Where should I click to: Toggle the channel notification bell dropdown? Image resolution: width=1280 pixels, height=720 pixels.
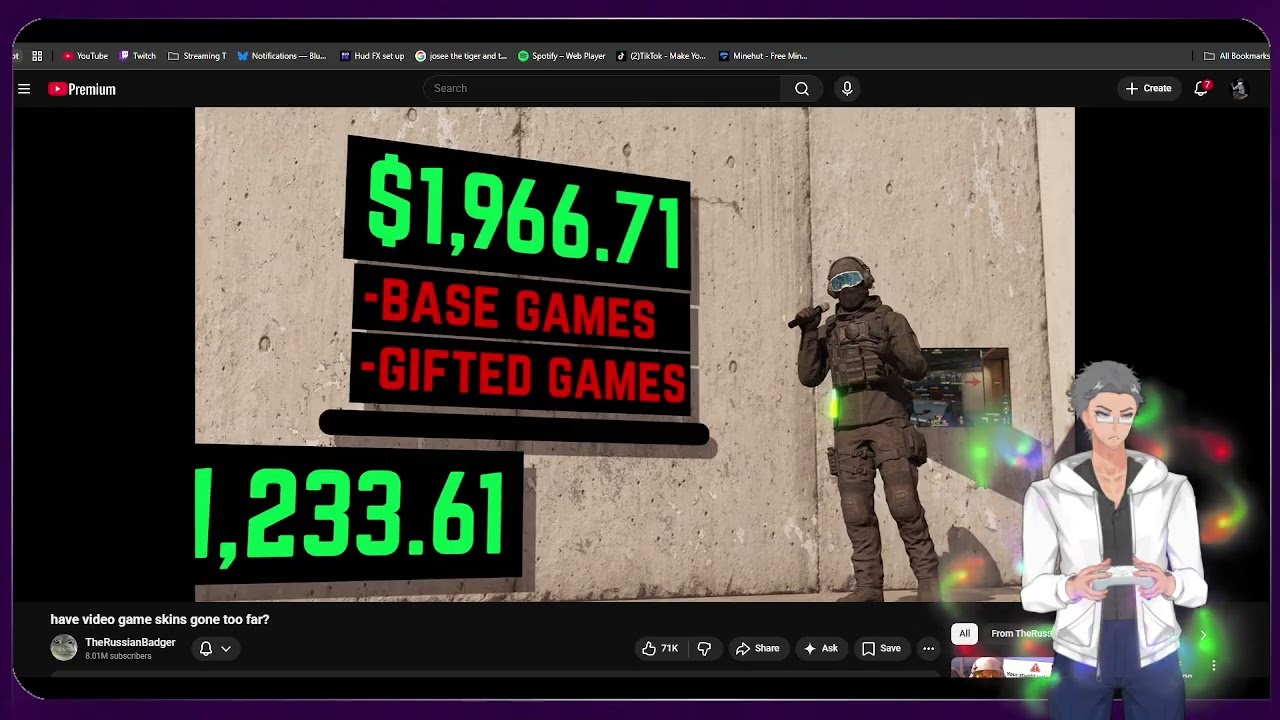215,649
